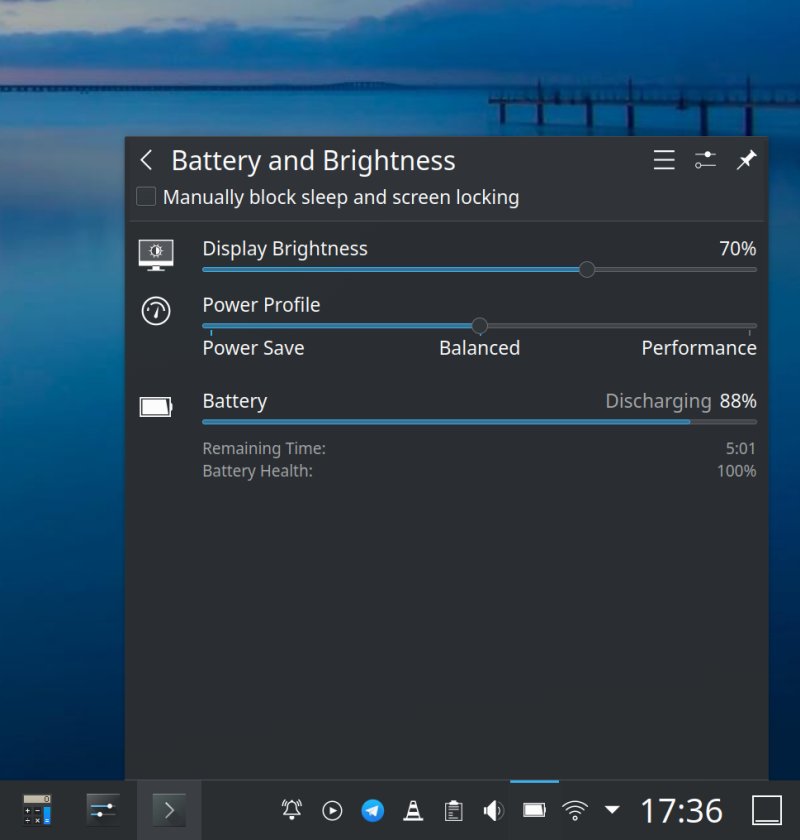Image resolution: width=800 pixels, height=840 pixels.
Task: Click the display brightness monitor icon
Action: click(156, 255)
